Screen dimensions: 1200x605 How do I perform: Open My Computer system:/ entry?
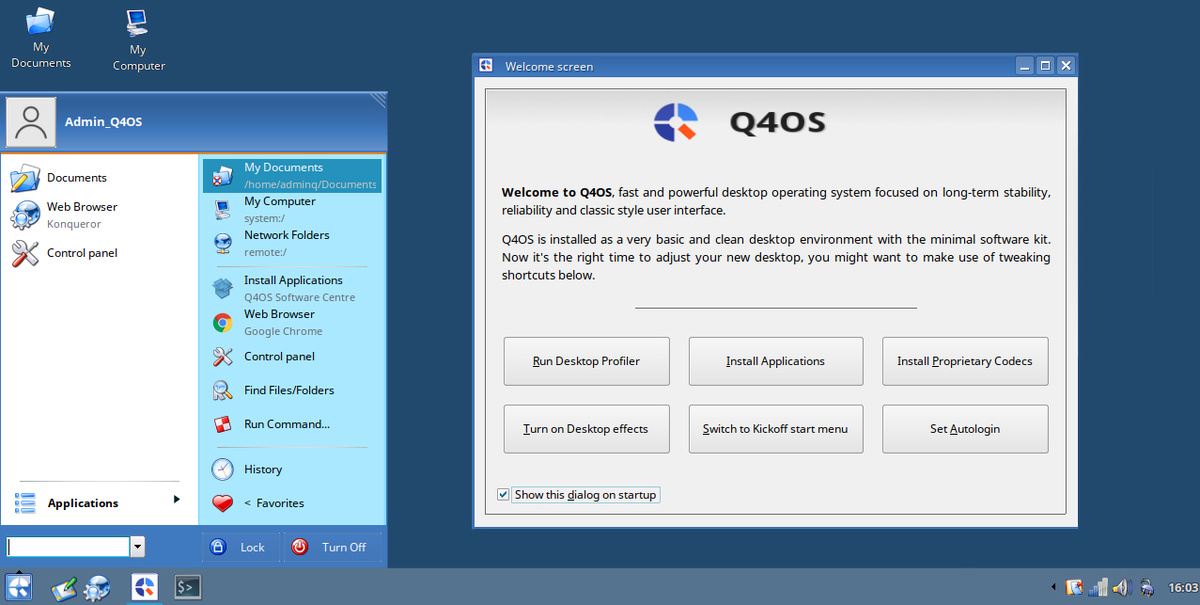[x=292, y=210]
